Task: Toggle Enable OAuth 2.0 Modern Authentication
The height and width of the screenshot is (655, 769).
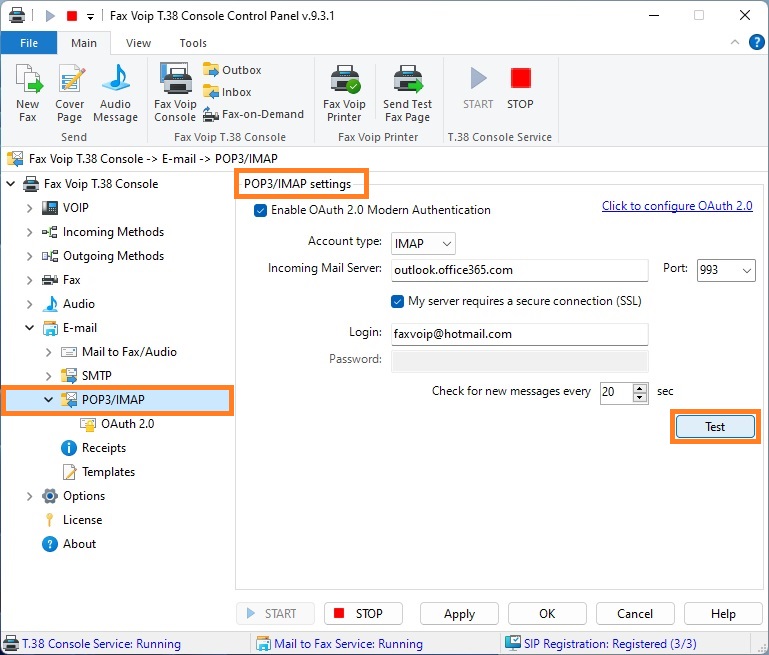Action: pyautogui.click(x=260, y=210)
